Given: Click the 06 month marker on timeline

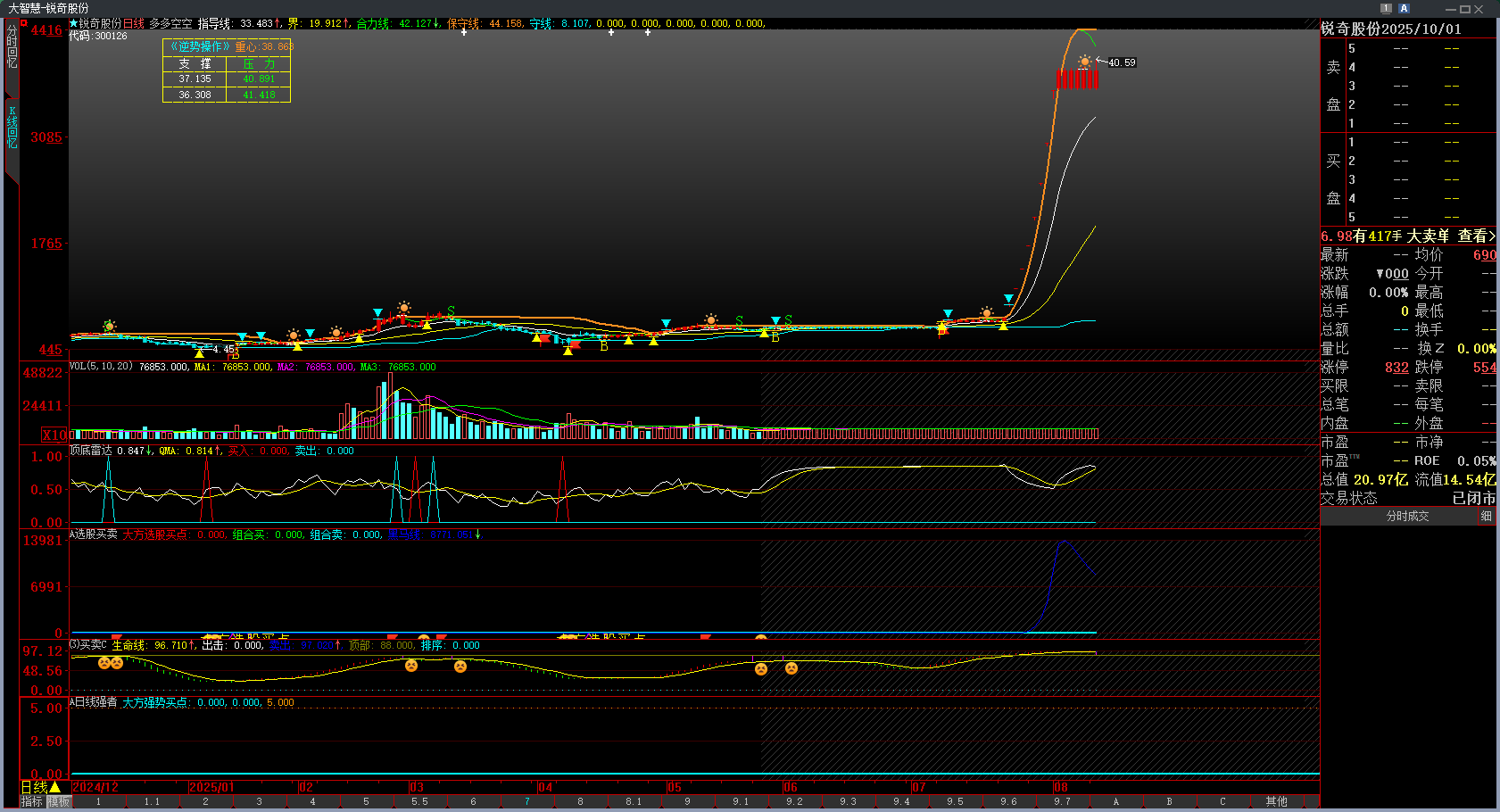Looking at the screenshot, I should pos(791,787).
